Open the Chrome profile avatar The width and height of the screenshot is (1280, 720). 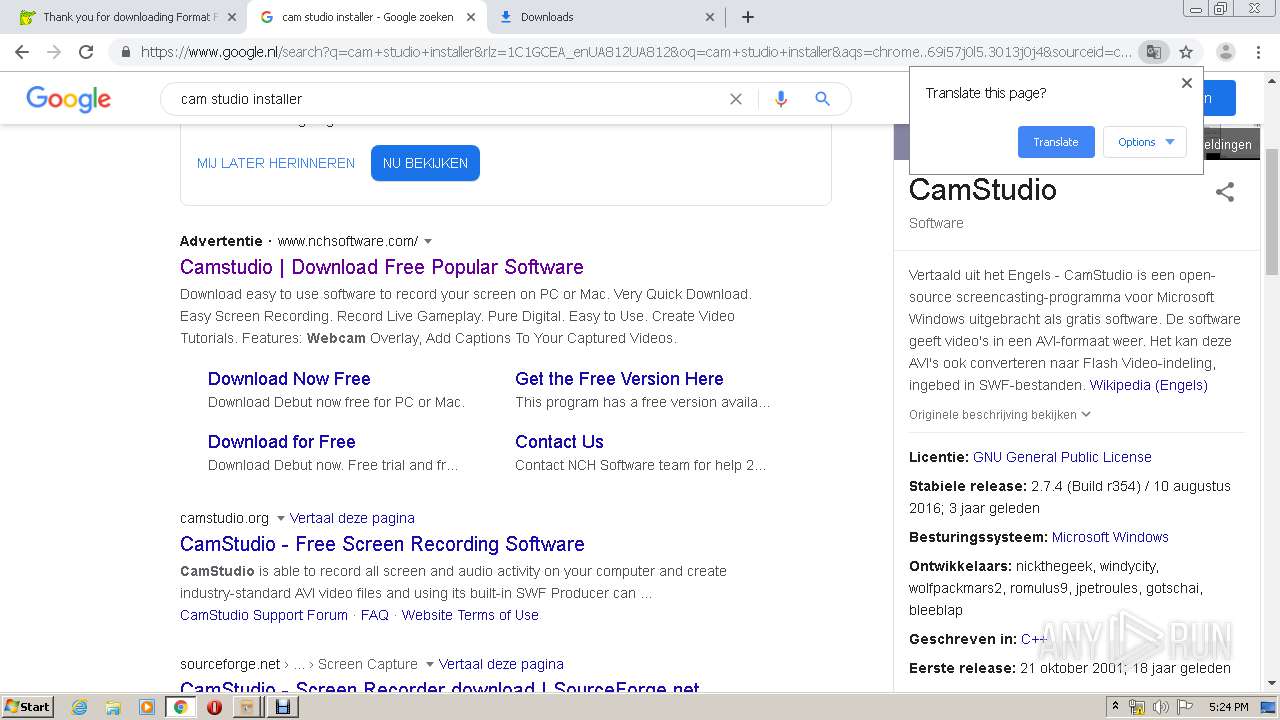[1225, 52]
